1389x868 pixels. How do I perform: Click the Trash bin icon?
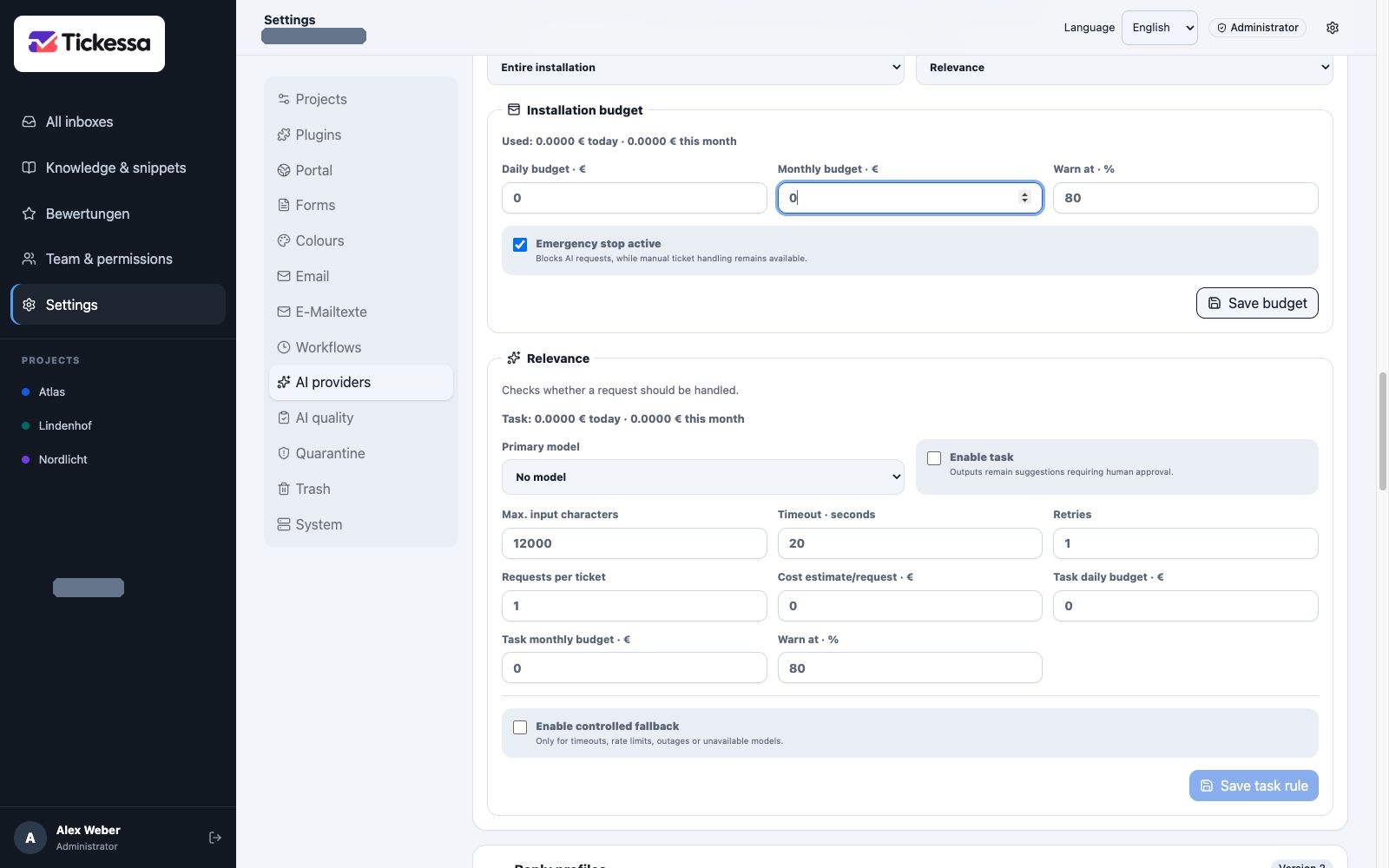pos(284,489)
